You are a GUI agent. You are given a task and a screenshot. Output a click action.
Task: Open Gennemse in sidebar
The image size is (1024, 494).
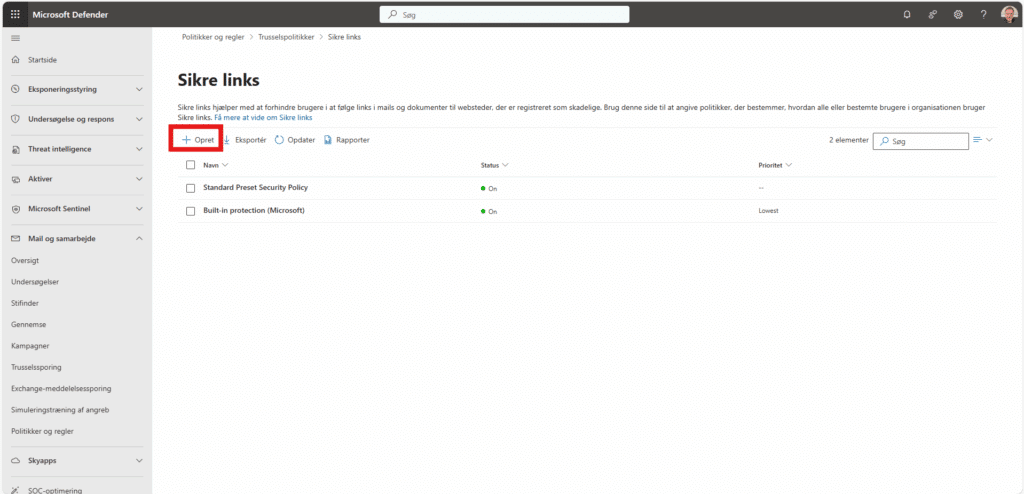pos(29,324)
